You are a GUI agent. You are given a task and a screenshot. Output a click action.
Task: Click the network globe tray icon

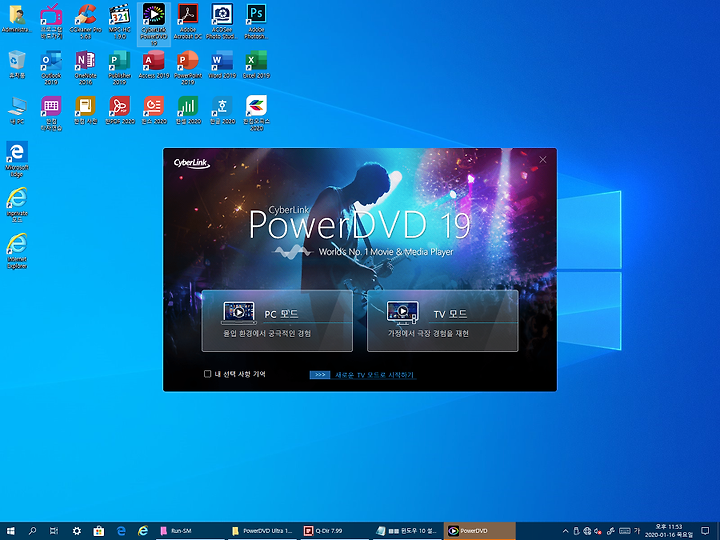587,531
